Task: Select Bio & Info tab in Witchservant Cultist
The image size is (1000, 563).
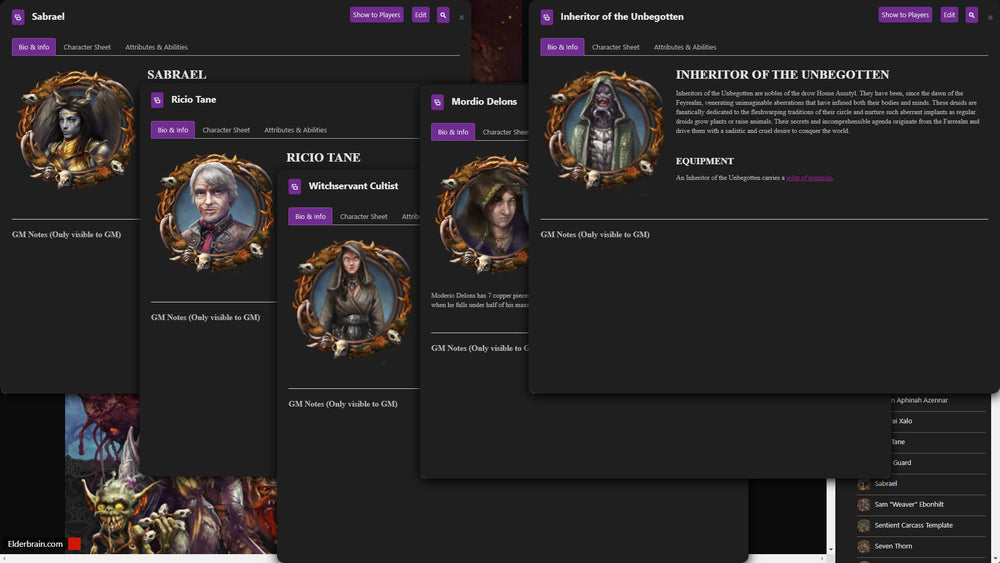Action: click(x=309, y=216)
